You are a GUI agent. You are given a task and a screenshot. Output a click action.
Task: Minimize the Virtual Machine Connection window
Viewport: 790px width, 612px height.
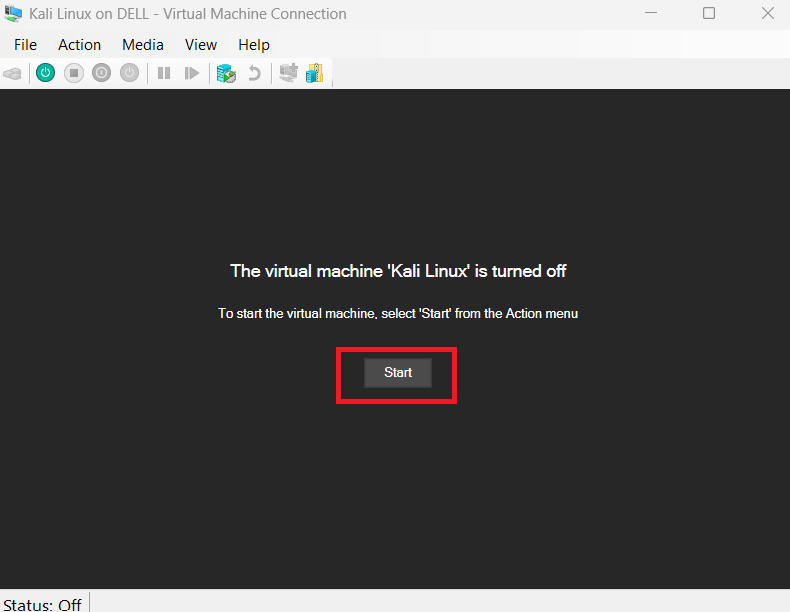tap(651, 14)
